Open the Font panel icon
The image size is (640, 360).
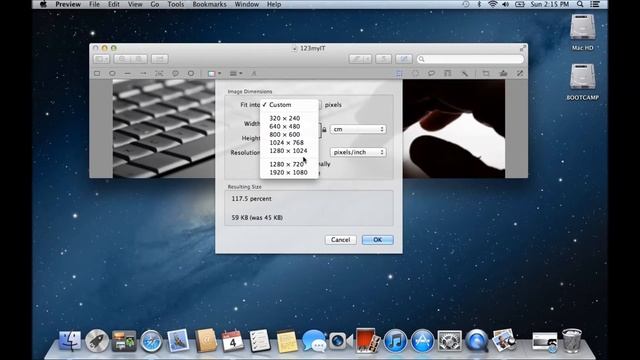[x=253, y=73]
